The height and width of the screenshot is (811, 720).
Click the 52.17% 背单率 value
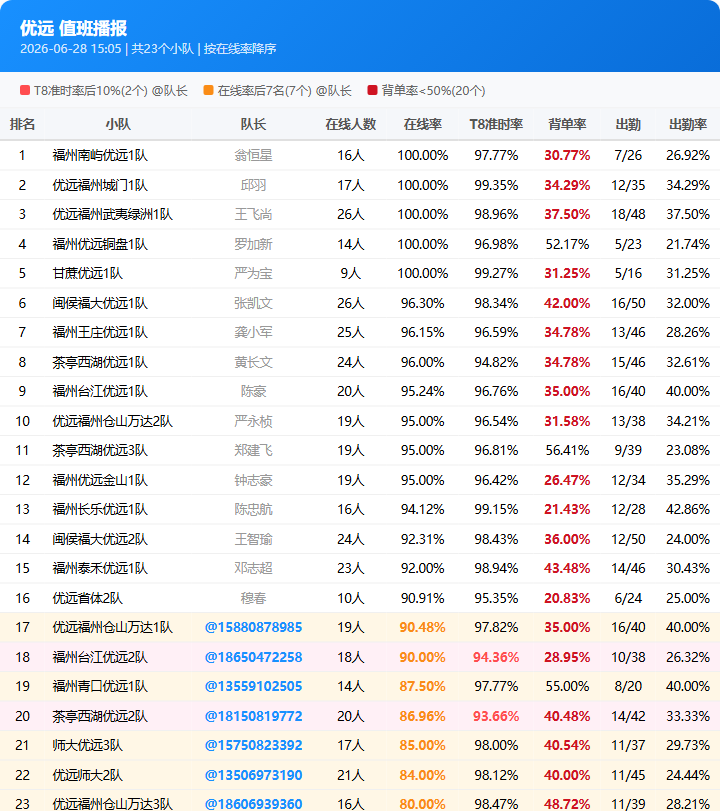567,244
